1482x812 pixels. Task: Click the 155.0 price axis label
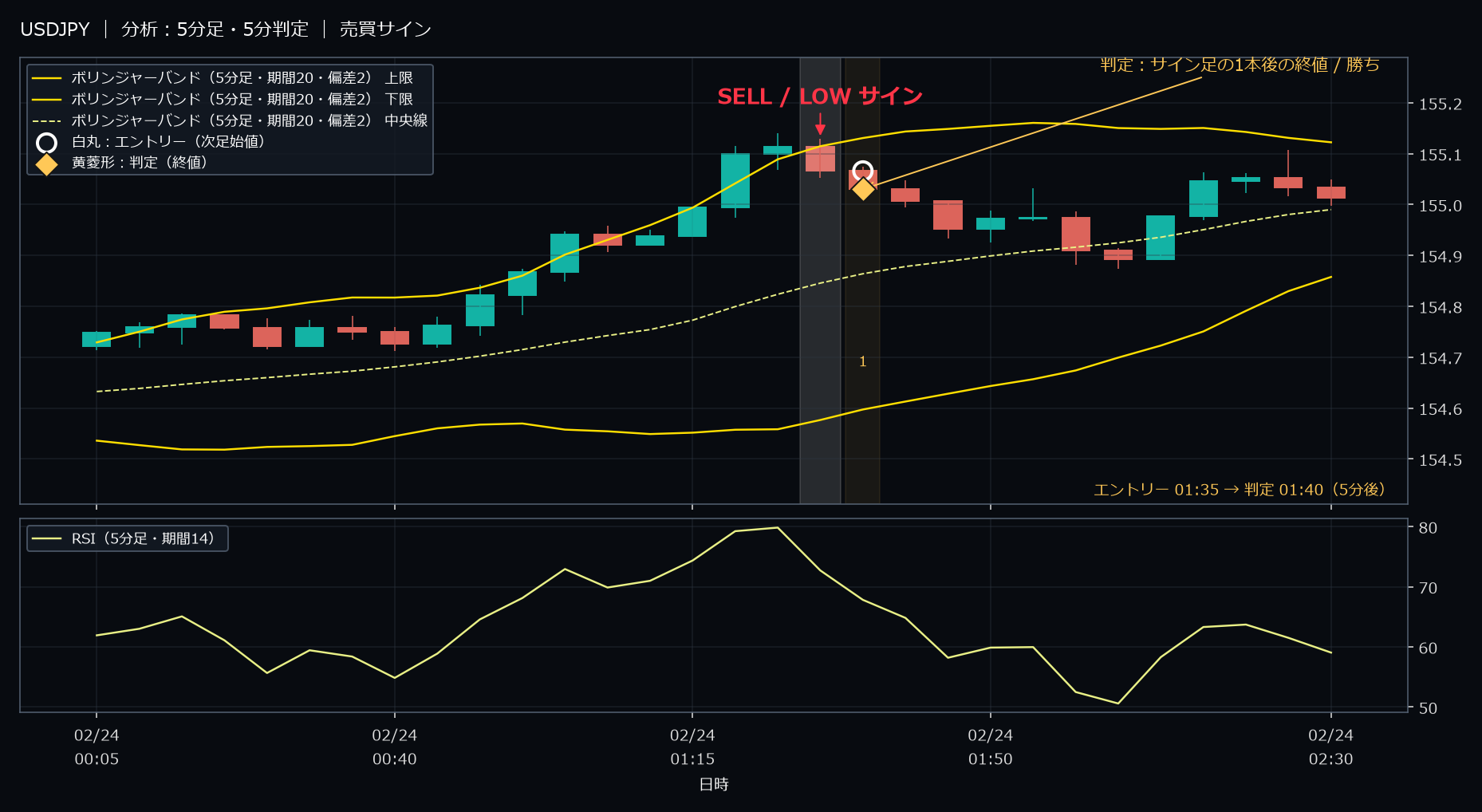[x=1441, y=206]
